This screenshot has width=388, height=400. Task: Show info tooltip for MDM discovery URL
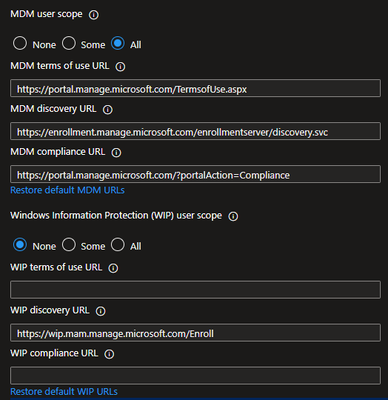tap(108, 110)
